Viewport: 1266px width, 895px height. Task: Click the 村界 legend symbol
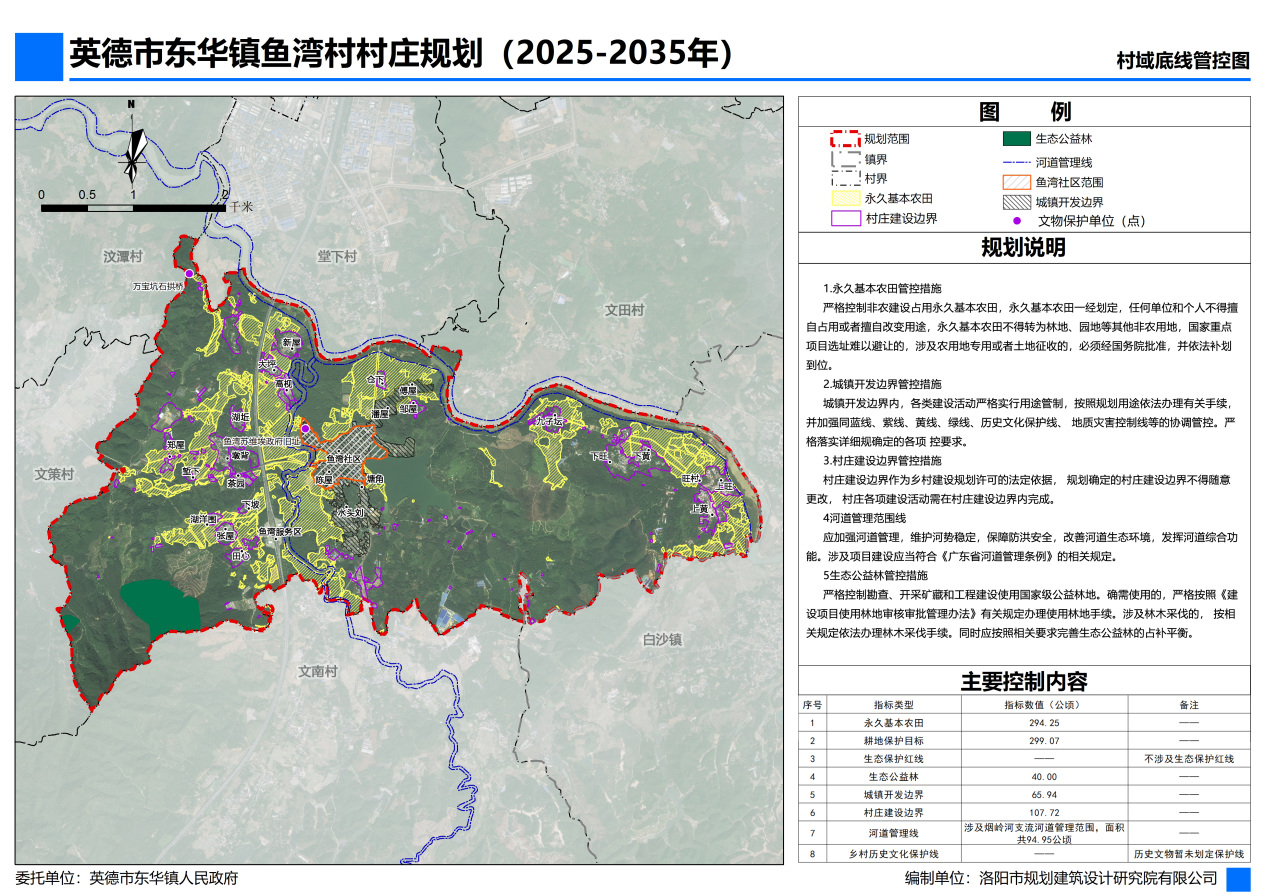845,179
